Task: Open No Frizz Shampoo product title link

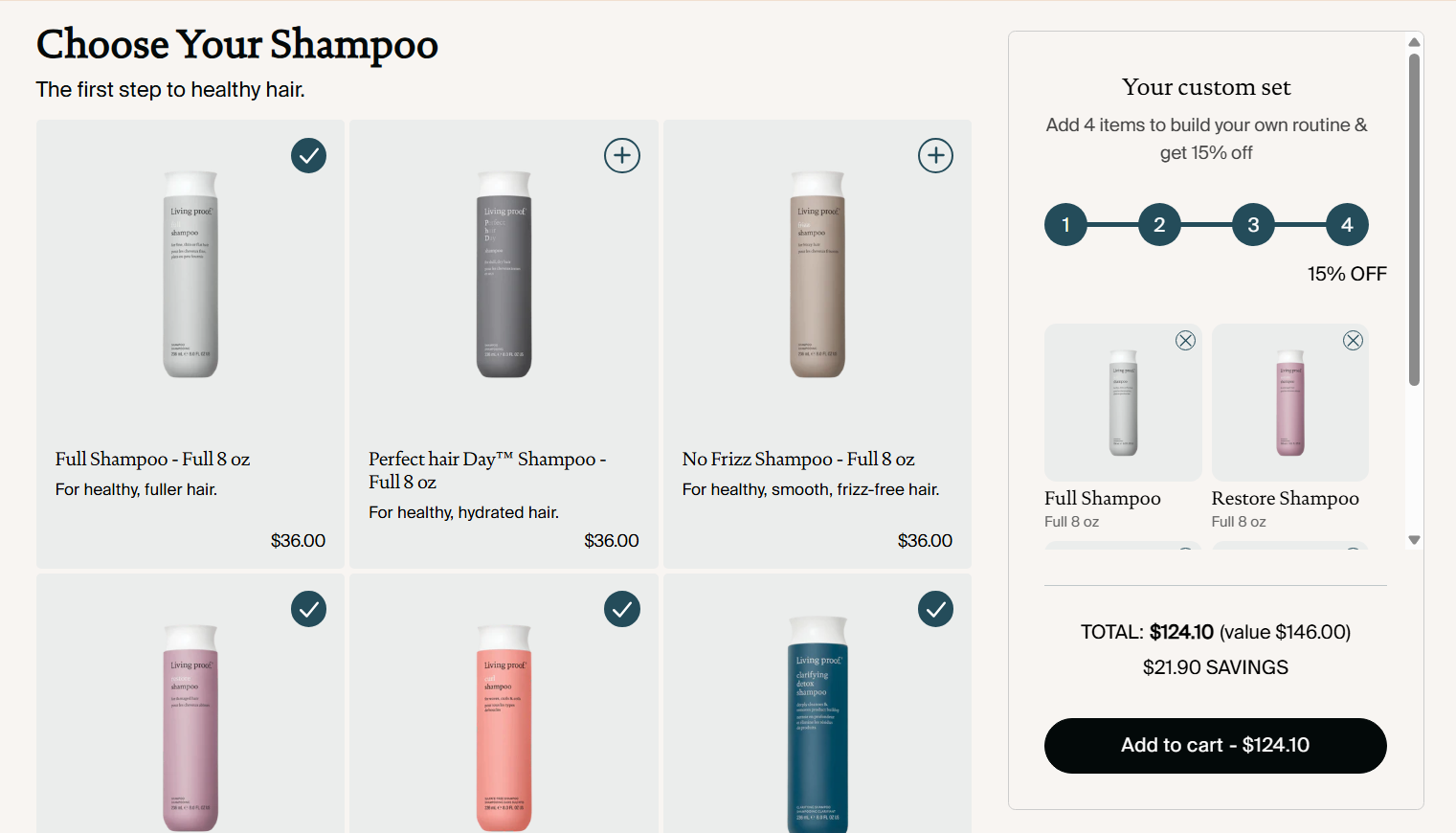Action: [797, 460]
